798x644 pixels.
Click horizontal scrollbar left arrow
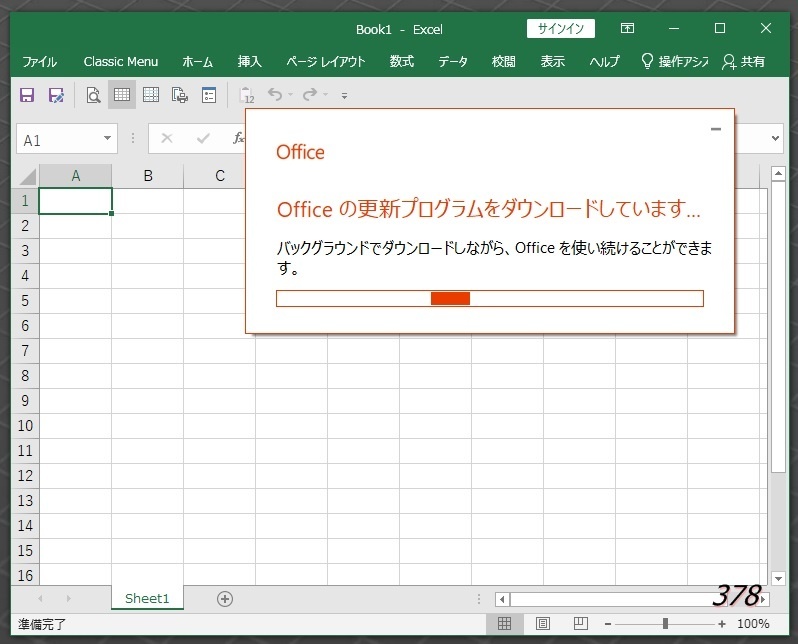click(502, 599)
